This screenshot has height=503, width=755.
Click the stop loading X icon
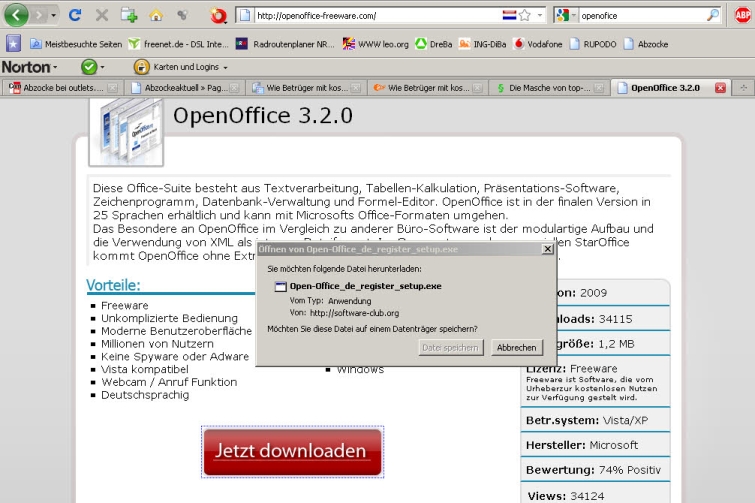[101, 16]
